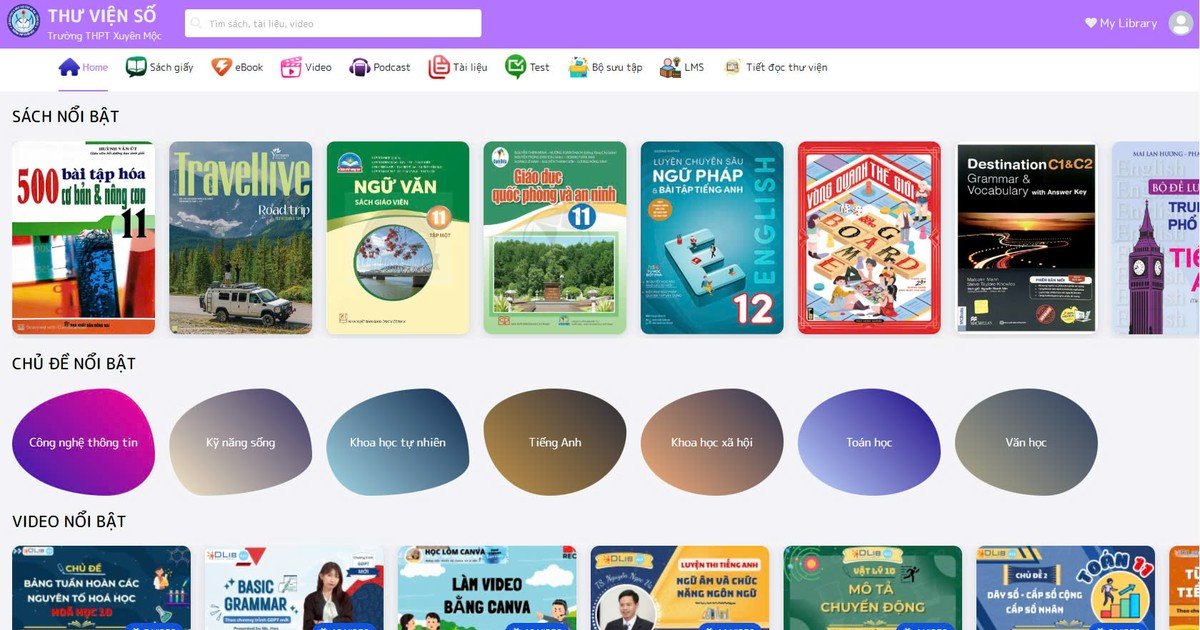Screen dimensions: 1200x630
Task: Open My Library link
Action: click(1121, 23)
